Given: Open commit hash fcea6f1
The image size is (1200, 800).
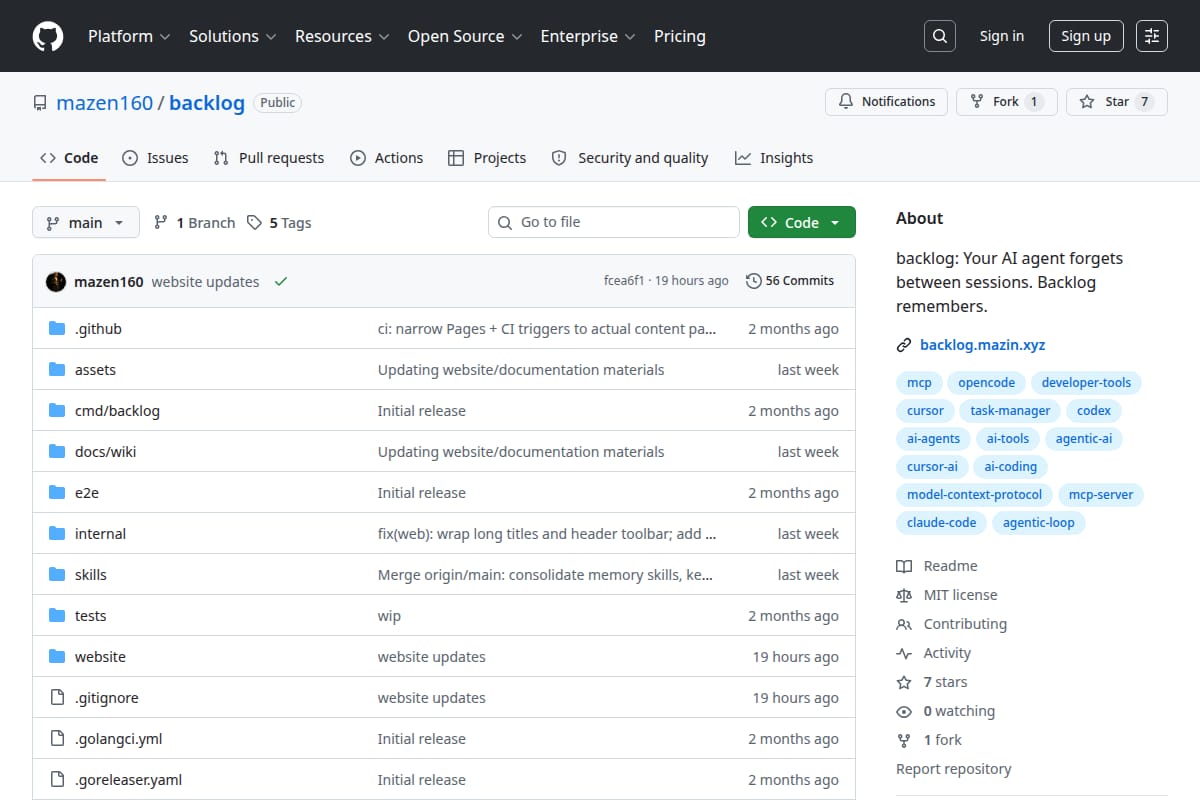Looking at the screenshot, I should tap(625, 281).
